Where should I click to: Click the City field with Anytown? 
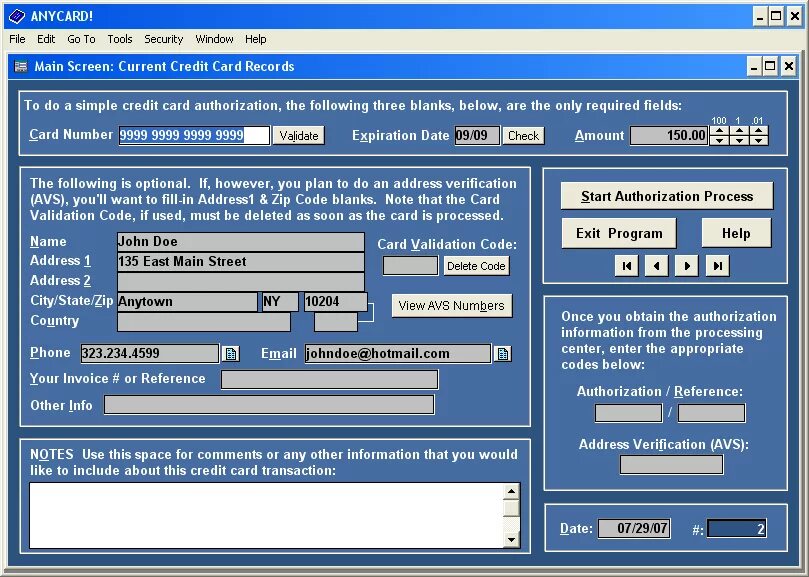pos(187,302)
